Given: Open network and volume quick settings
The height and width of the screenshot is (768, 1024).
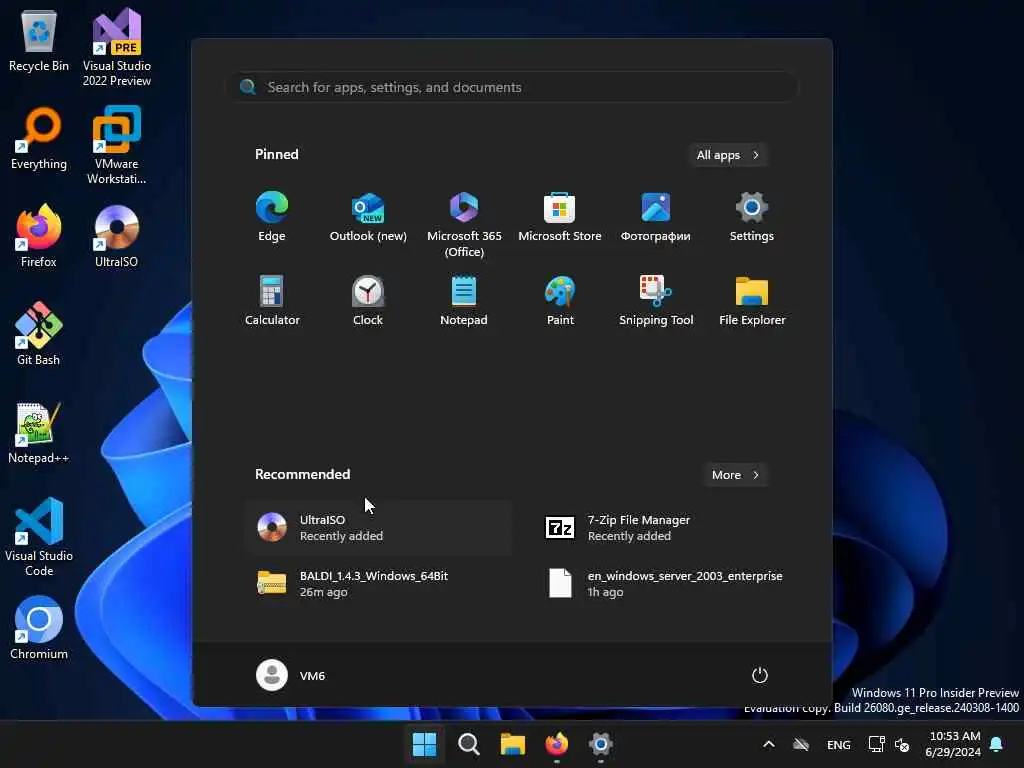Looking at the screenshot, I should coord(889,744).
